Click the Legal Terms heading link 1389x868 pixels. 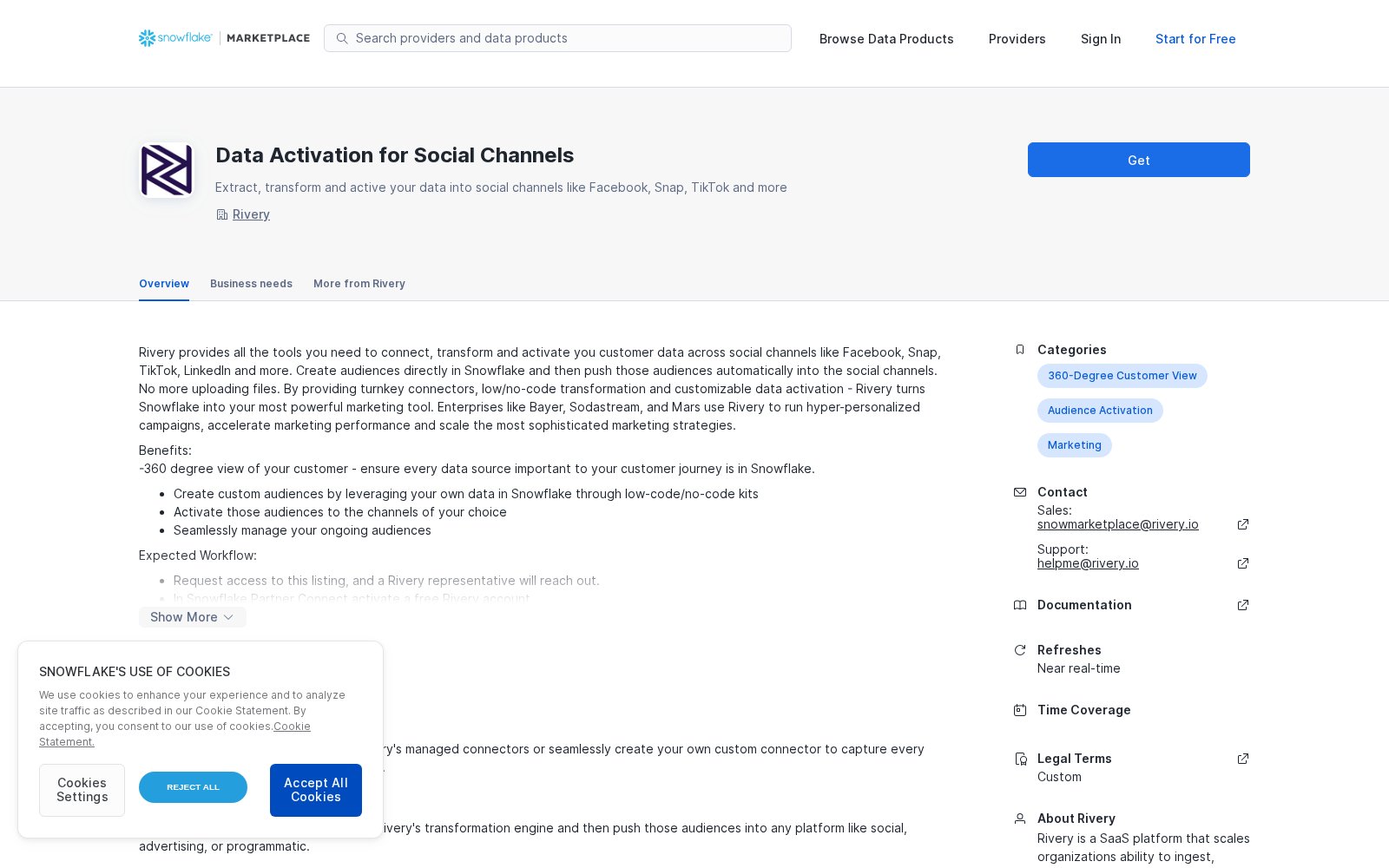[x=1075, y=759]
